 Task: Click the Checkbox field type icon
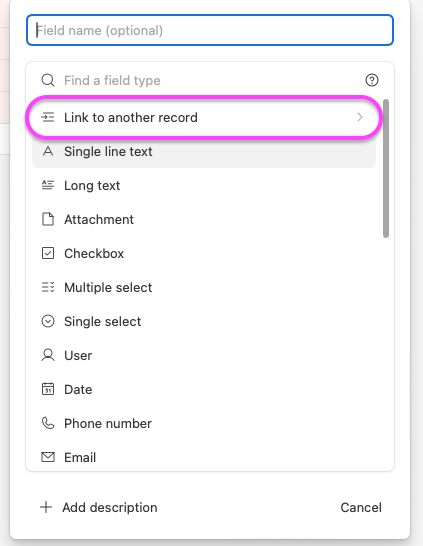pyautogui.click(x=48, y=253)
